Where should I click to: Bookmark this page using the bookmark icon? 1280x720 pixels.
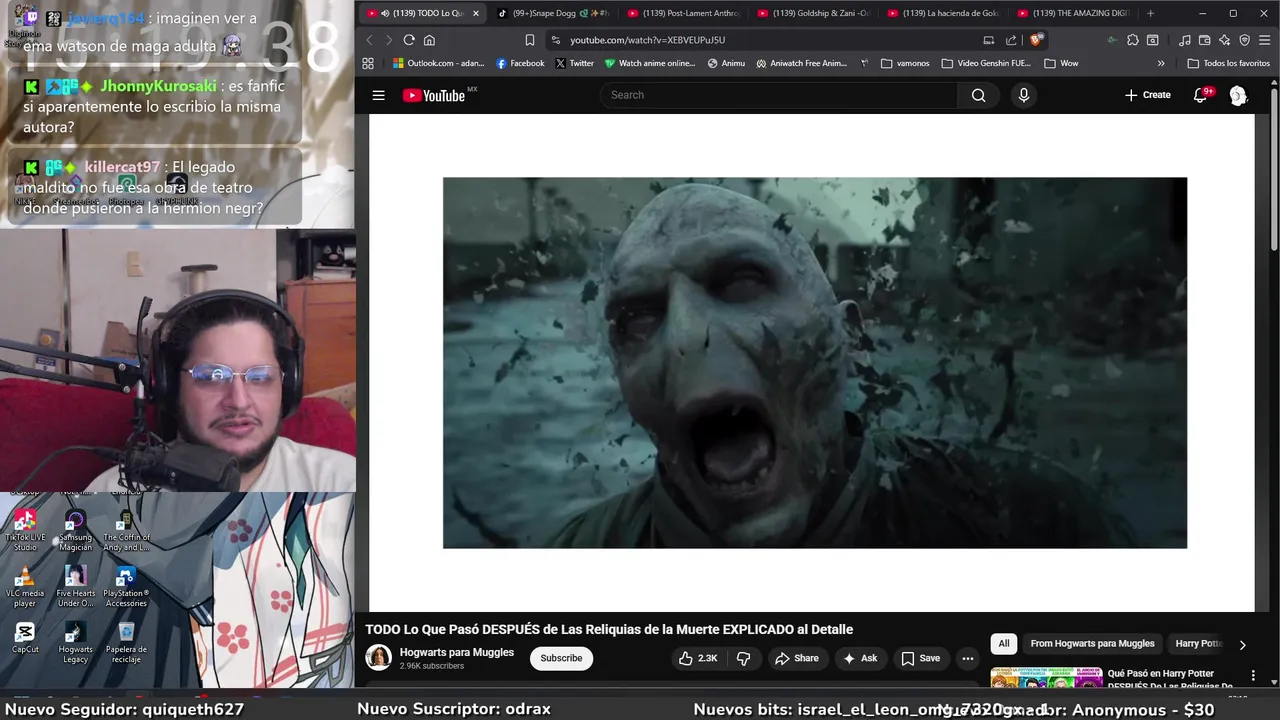coord(530,40)
